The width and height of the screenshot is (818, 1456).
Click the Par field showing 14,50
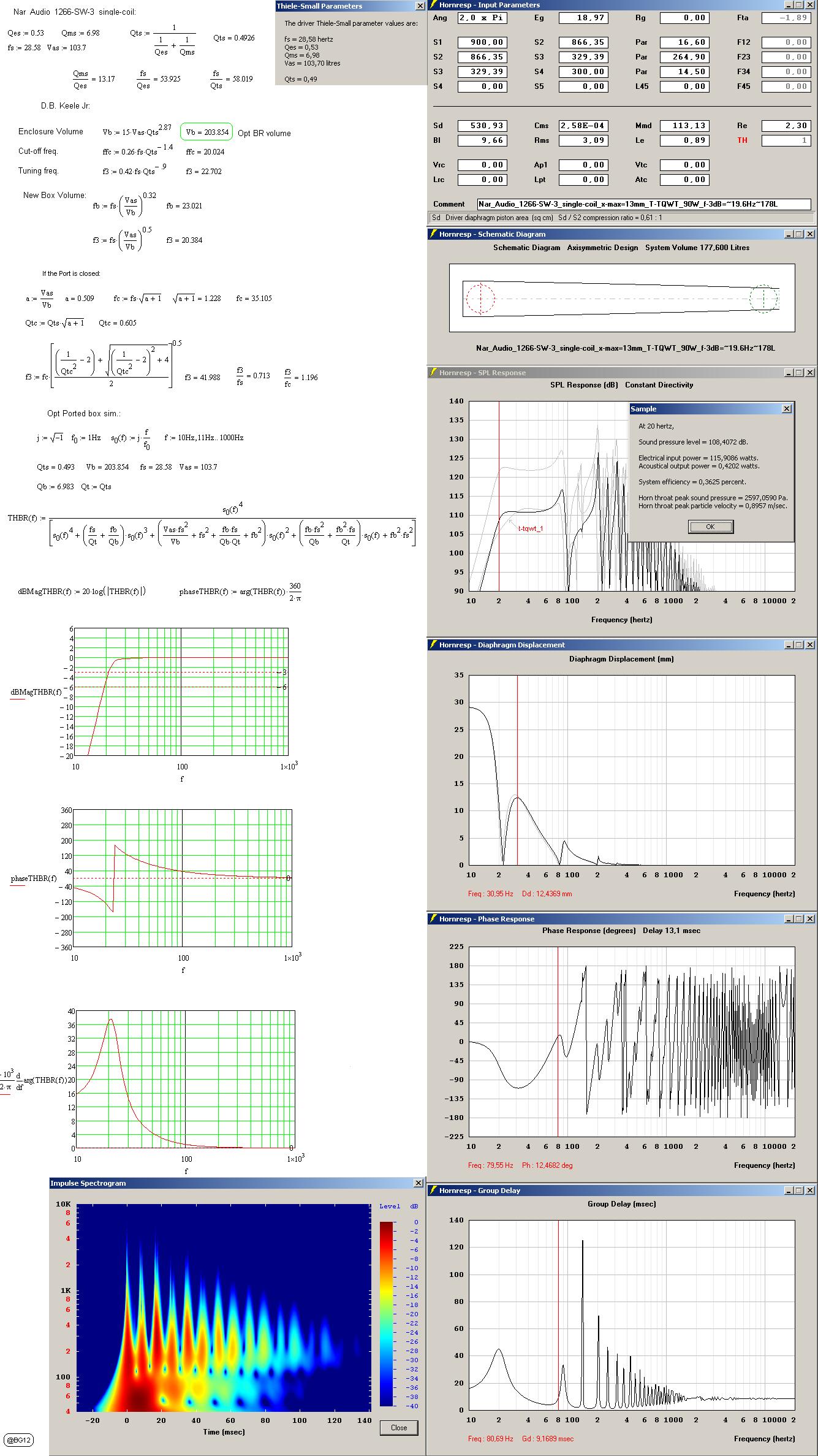tap(684, 72)
